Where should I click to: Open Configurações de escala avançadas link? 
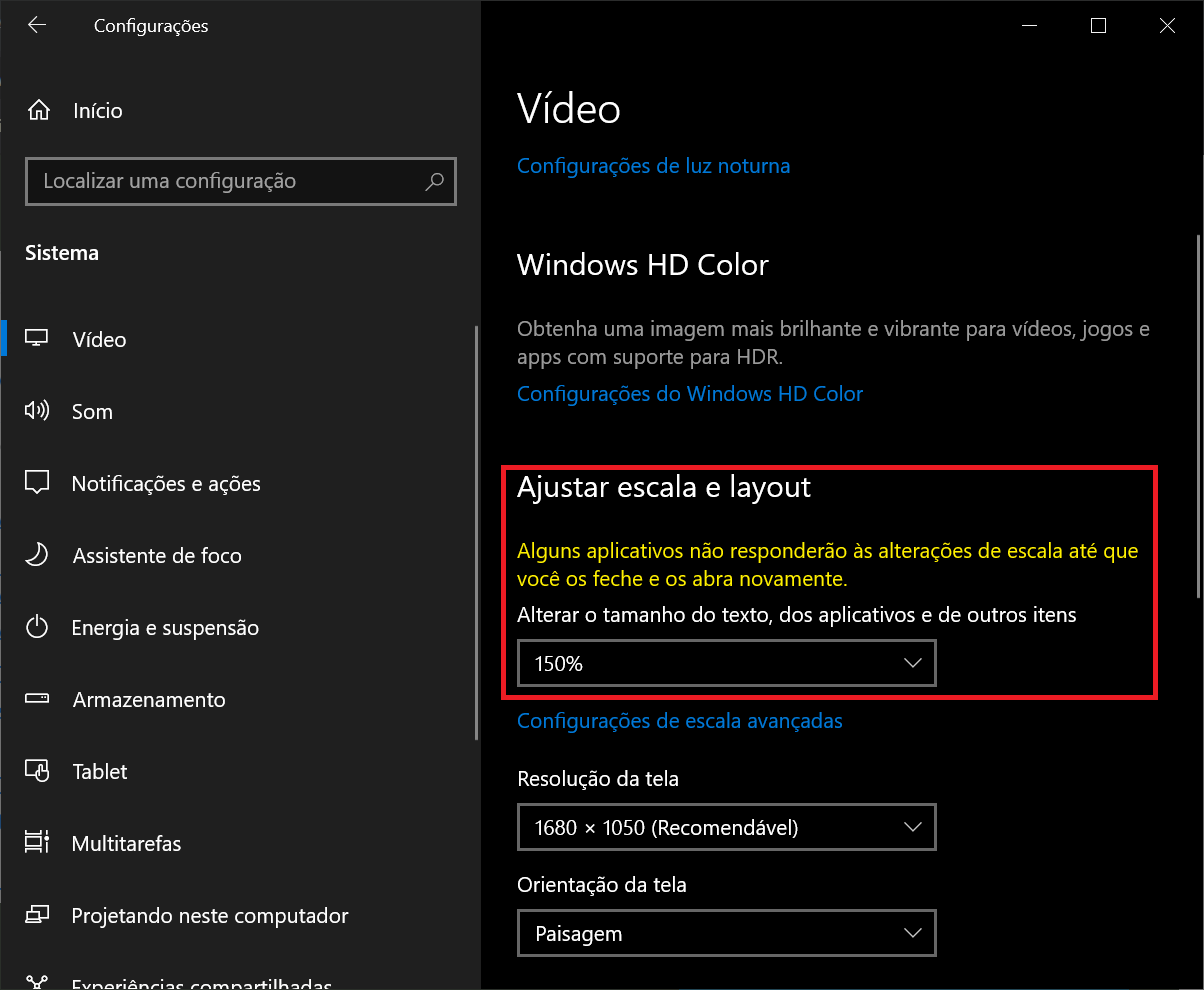pos(679,721)
